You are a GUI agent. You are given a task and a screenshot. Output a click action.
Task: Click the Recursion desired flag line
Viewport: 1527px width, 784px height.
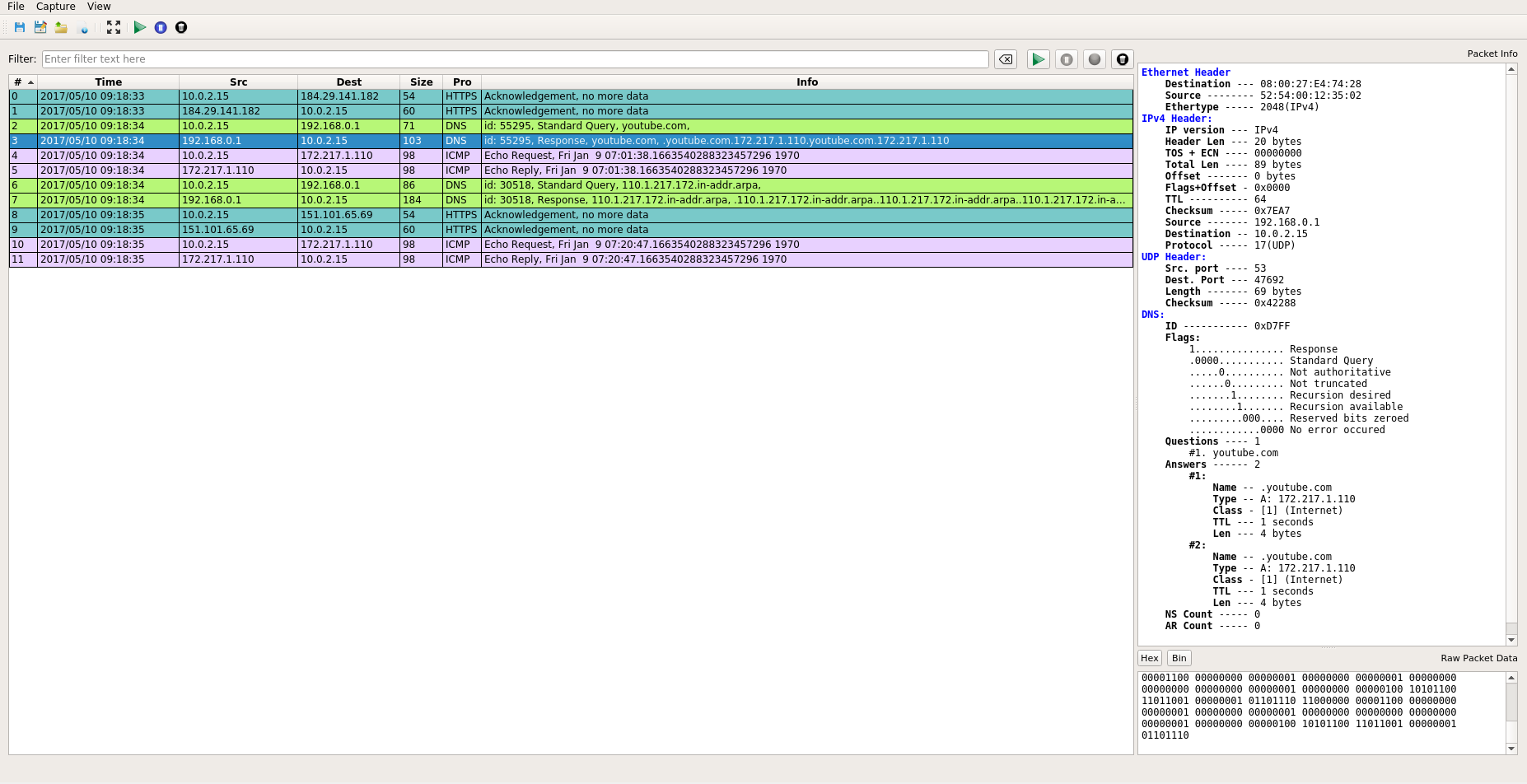click(1290, 395)
